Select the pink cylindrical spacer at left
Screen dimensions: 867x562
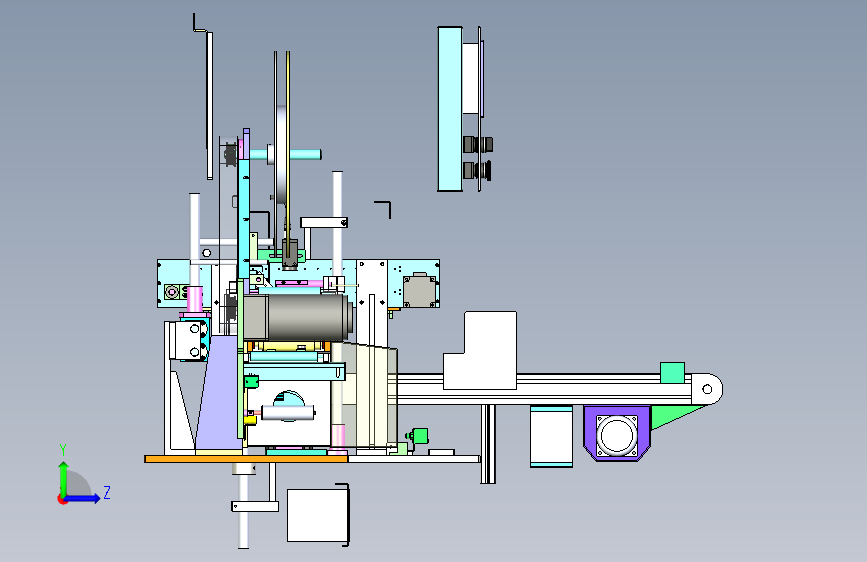click(195, 299)
